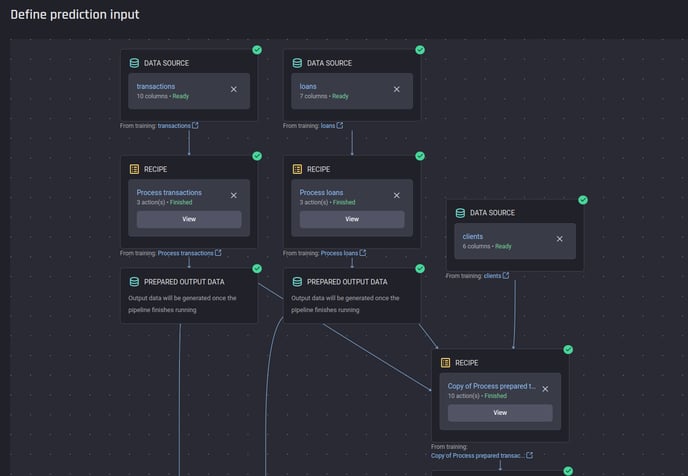Click external-link icon next to training transactions
The height and width of the screenshot is (476, 688).
pos(195,125)
